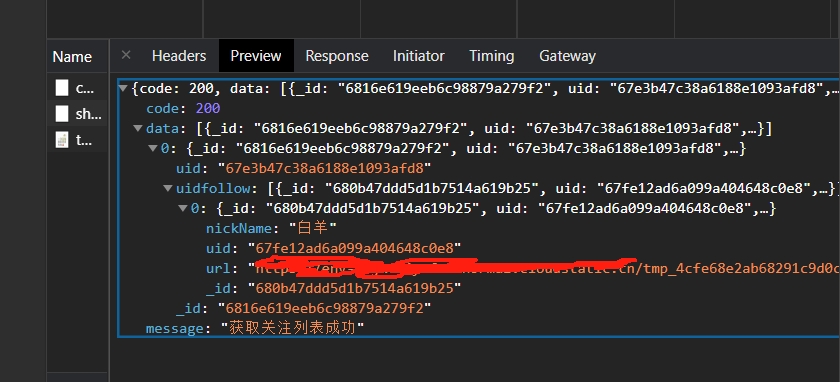
Task: Click the Name column header
Action: coord(72,56)
